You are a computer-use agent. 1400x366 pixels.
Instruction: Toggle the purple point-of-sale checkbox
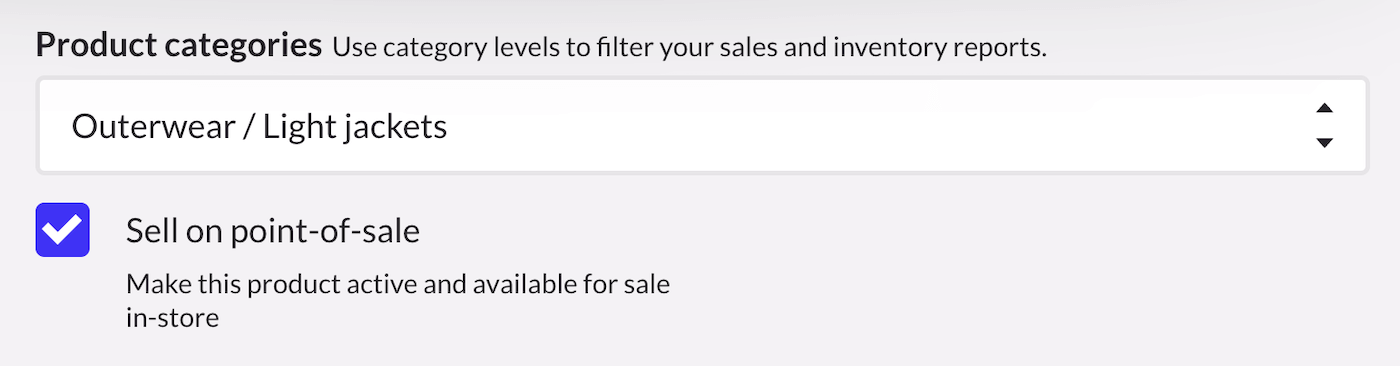point(63,230)
